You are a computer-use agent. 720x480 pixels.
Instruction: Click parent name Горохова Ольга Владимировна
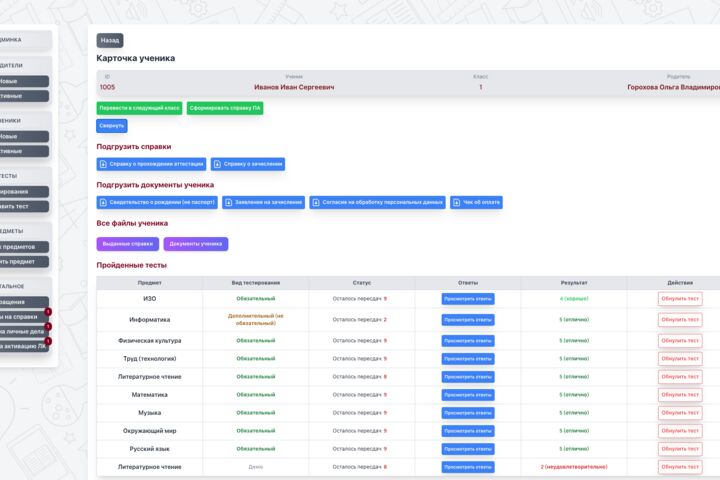click(674, 87)
